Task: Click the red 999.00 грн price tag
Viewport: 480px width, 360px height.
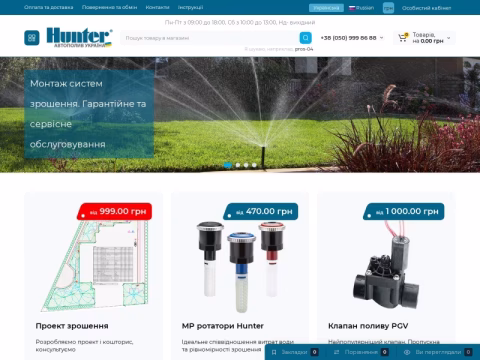Action: coord(114,211)
